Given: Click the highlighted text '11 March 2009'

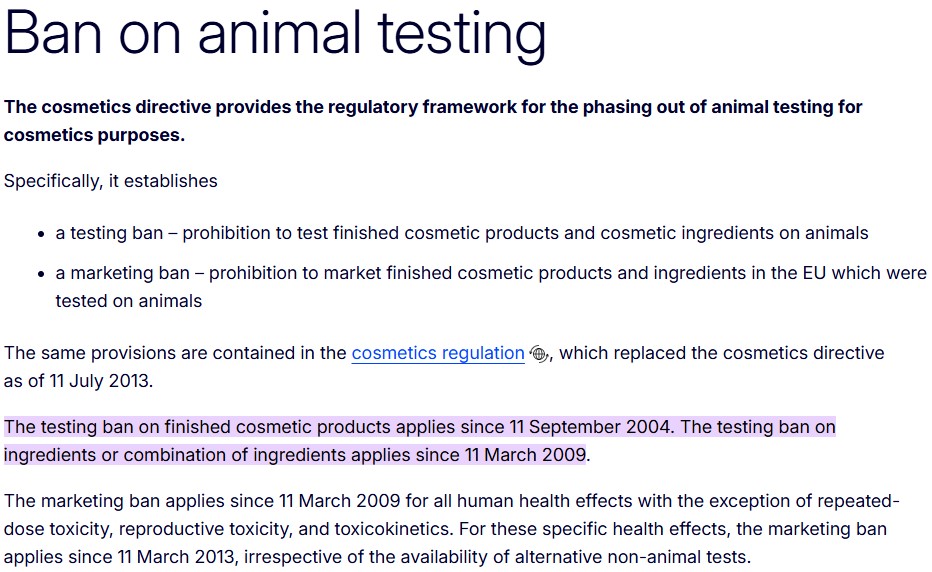Looking at the screenshot, I should click(x=525, y=455).
